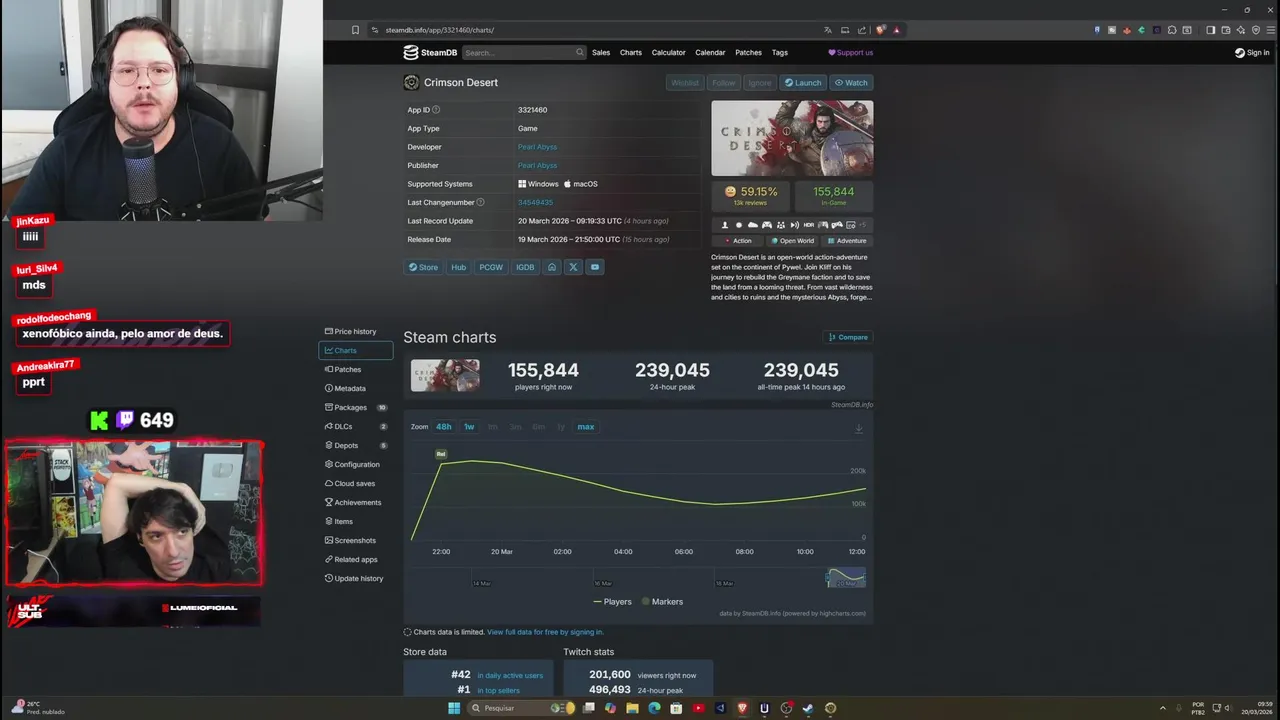Open the Charts menu in SteamDB header
1280x720 pixels.
pos(631,53)
